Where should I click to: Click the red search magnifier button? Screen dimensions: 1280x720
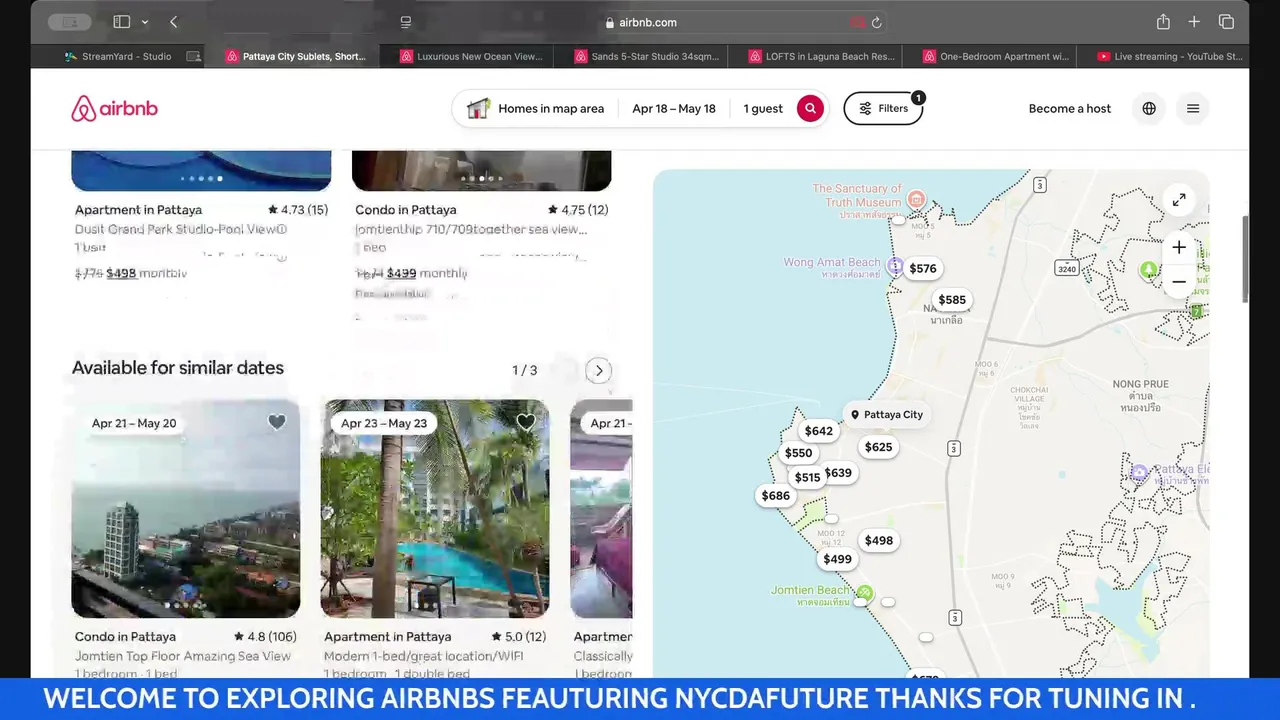click(x=810, y=108)
